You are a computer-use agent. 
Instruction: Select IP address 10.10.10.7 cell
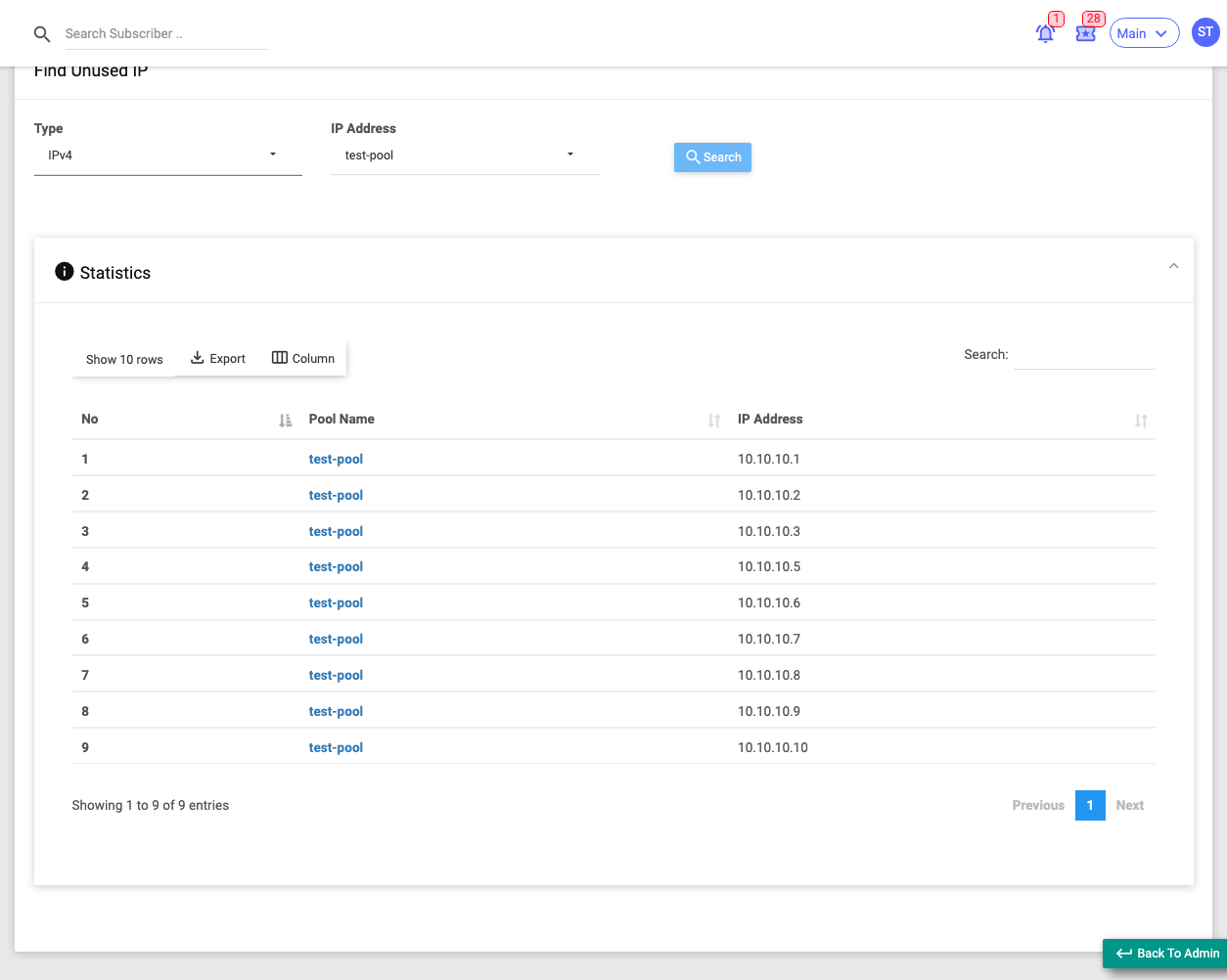pyautogui.click(x=769, y=639)
